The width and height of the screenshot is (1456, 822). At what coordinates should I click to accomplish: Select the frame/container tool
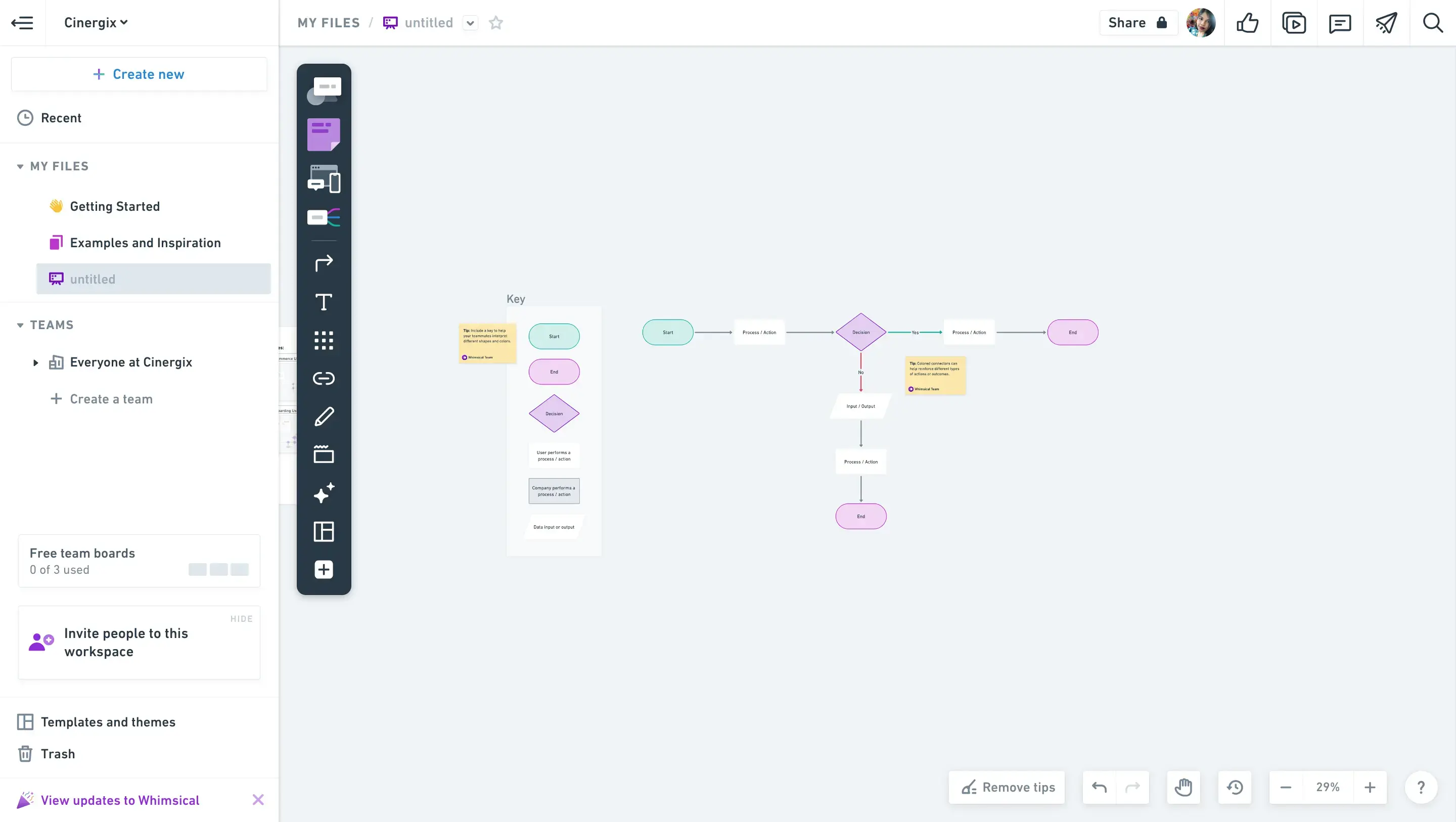[323, 455]
